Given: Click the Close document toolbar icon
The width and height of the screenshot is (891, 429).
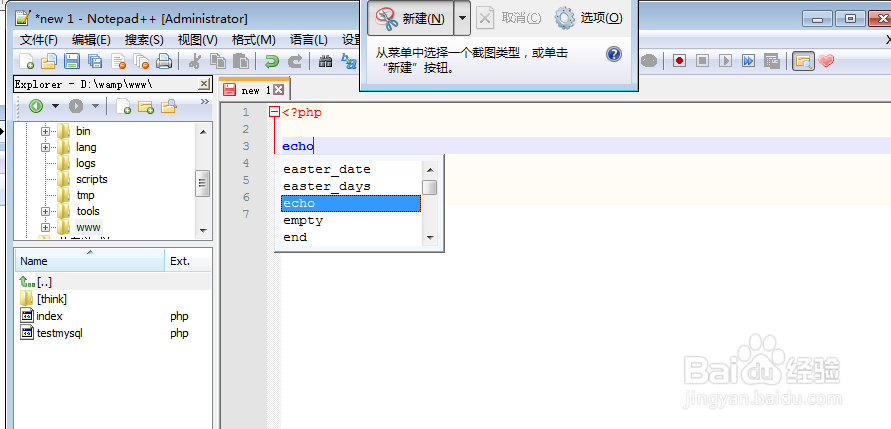Looking at the screenshot, I should (x=118, y=61).
